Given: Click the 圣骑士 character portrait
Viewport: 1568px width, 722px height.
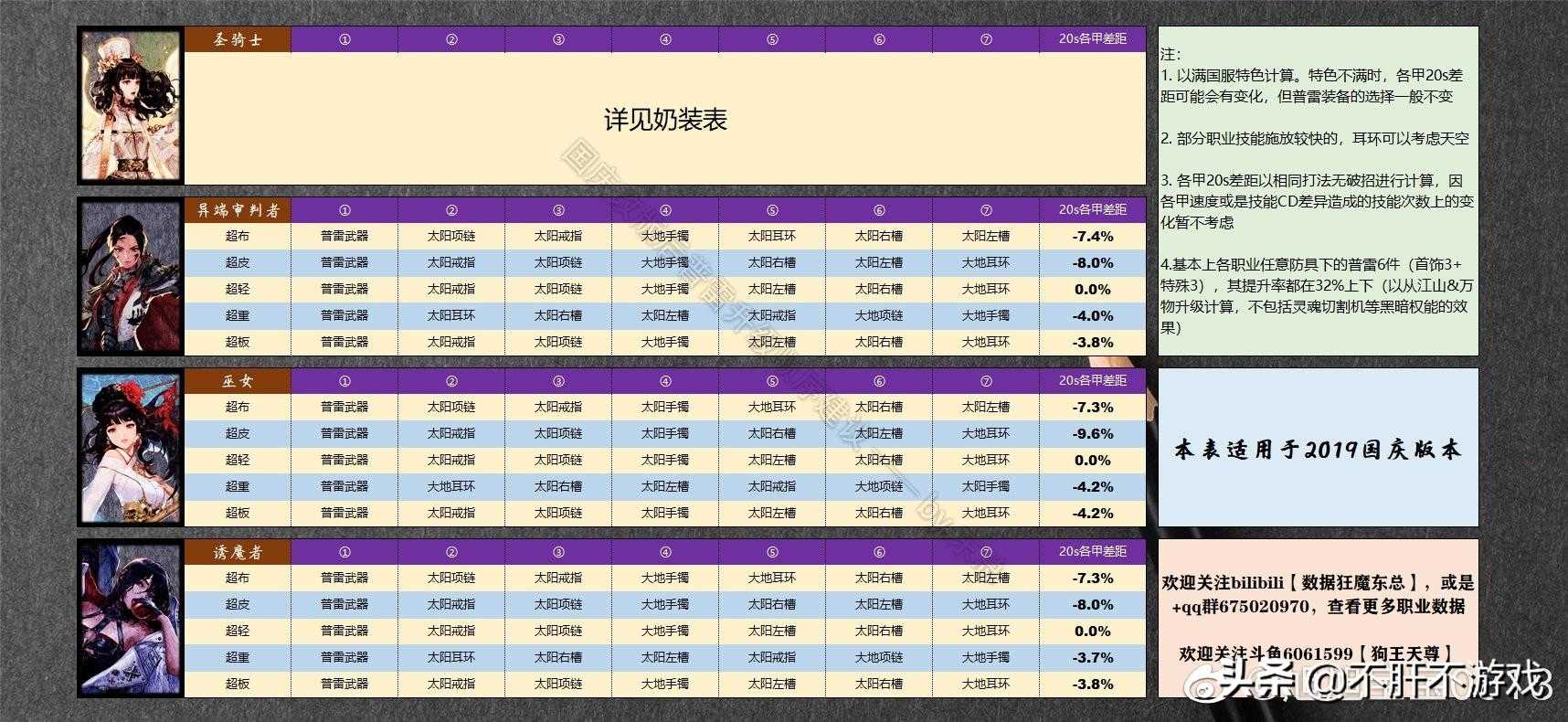Looking at the screenshot, I should click(131, 106).
